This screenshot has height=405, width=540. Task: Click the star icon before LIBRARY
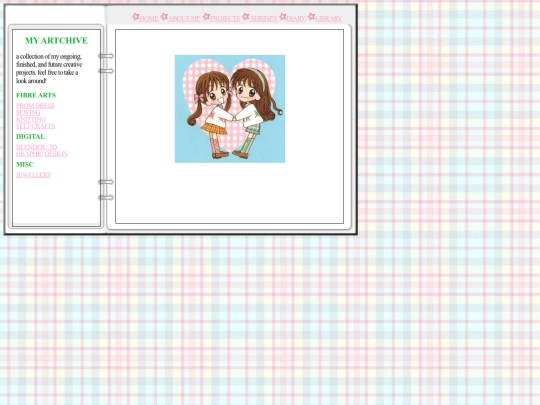pos(311,17)
